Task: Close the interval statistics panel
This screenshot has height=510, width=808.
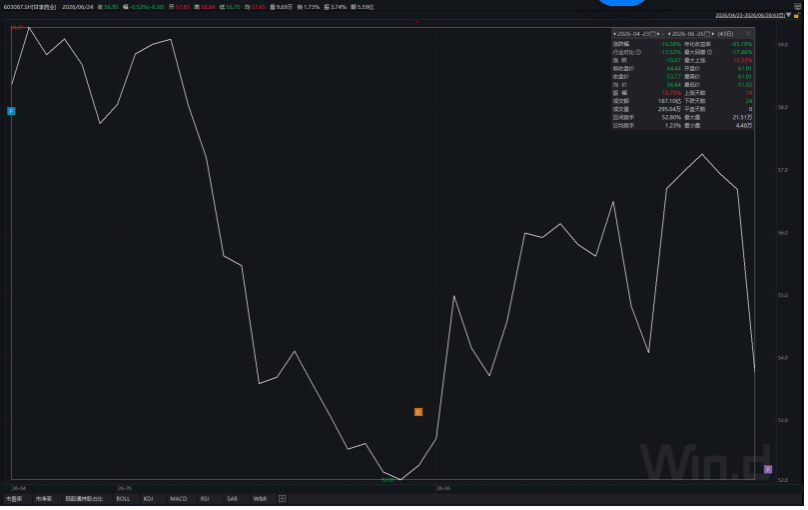Action: [x=748, y=33]
